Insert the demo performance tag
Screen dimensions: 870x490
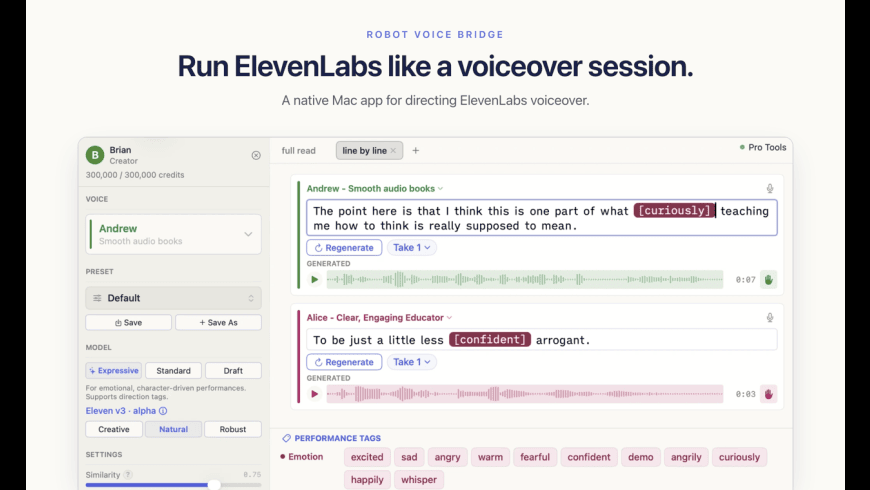click(x=640, y=457)
